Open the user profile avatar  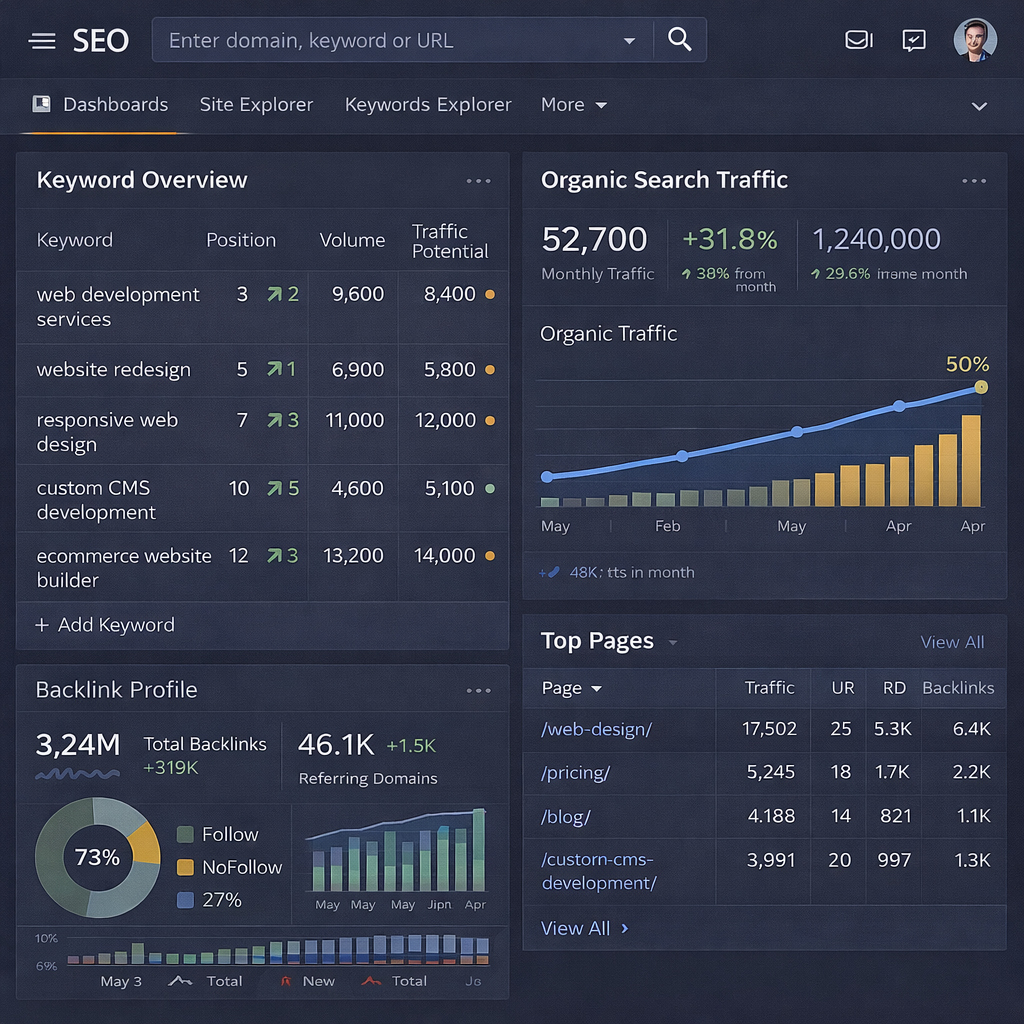click(x=974, y=40)
